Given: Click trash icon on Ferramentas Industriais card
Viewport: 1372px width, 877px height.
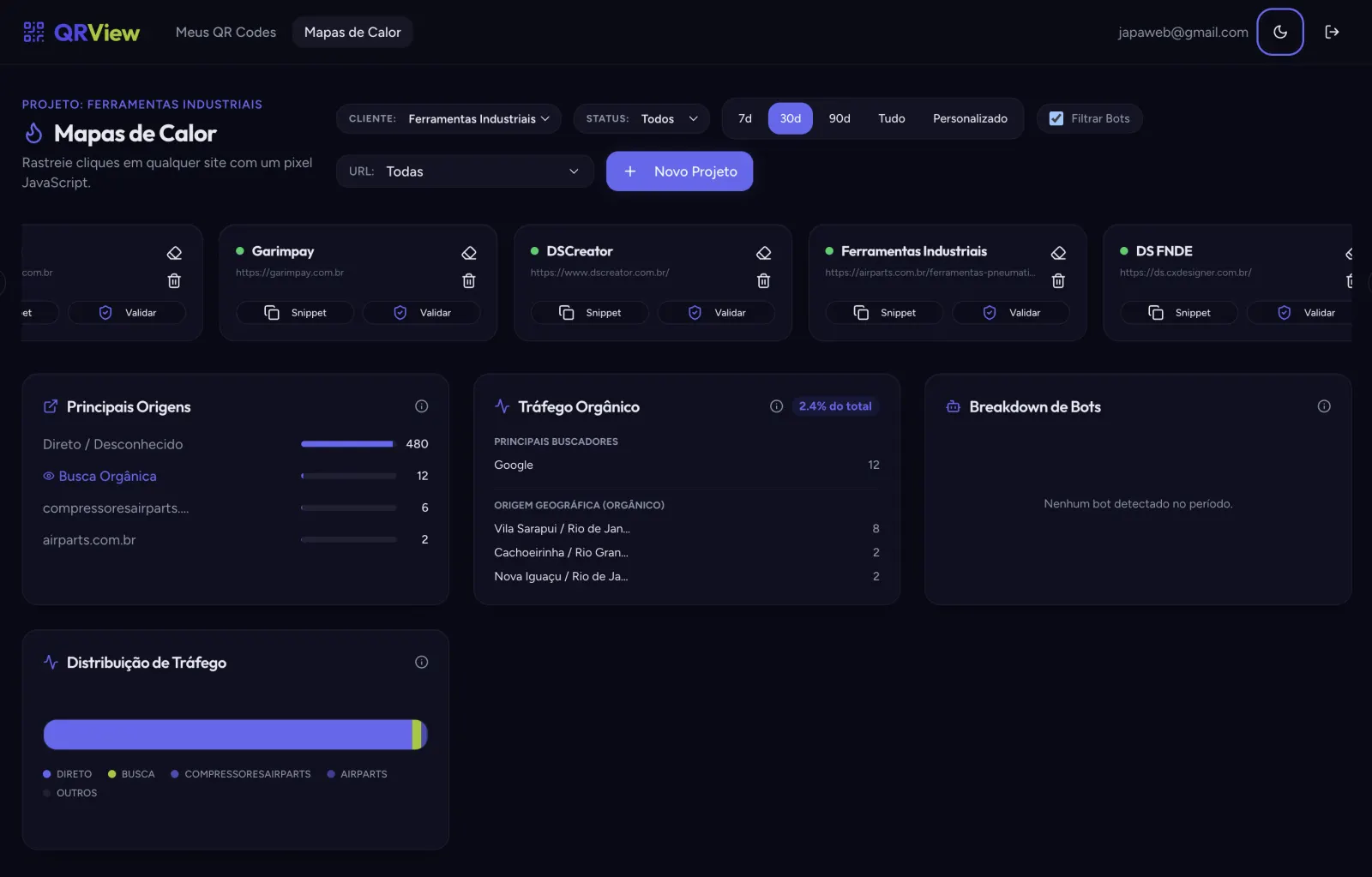Looking at the screenshot, I should 1059,280.
